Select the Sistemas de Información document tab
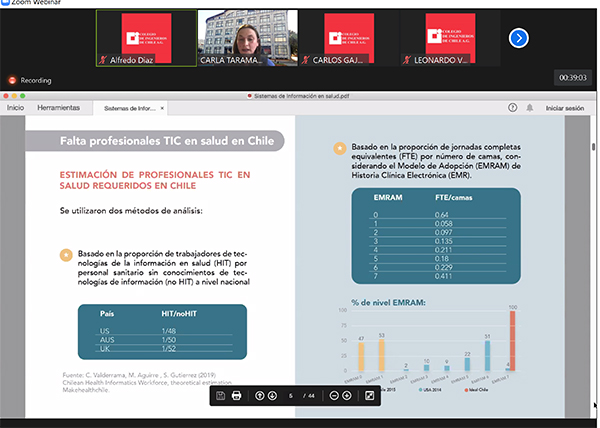The image size is (600, 428). point(130,107)
